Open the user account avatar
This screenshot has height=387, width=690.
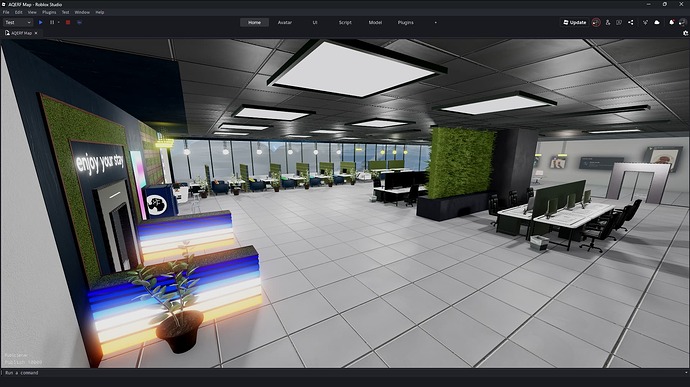coord(683,22)
